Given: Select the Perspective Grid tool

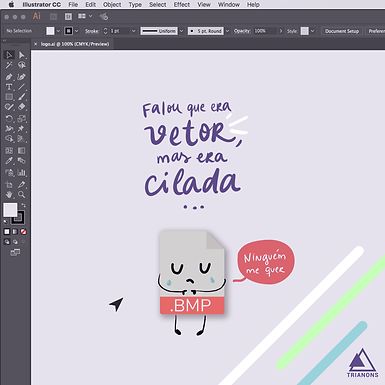Looking at the screenshot, I should (22, 139).
